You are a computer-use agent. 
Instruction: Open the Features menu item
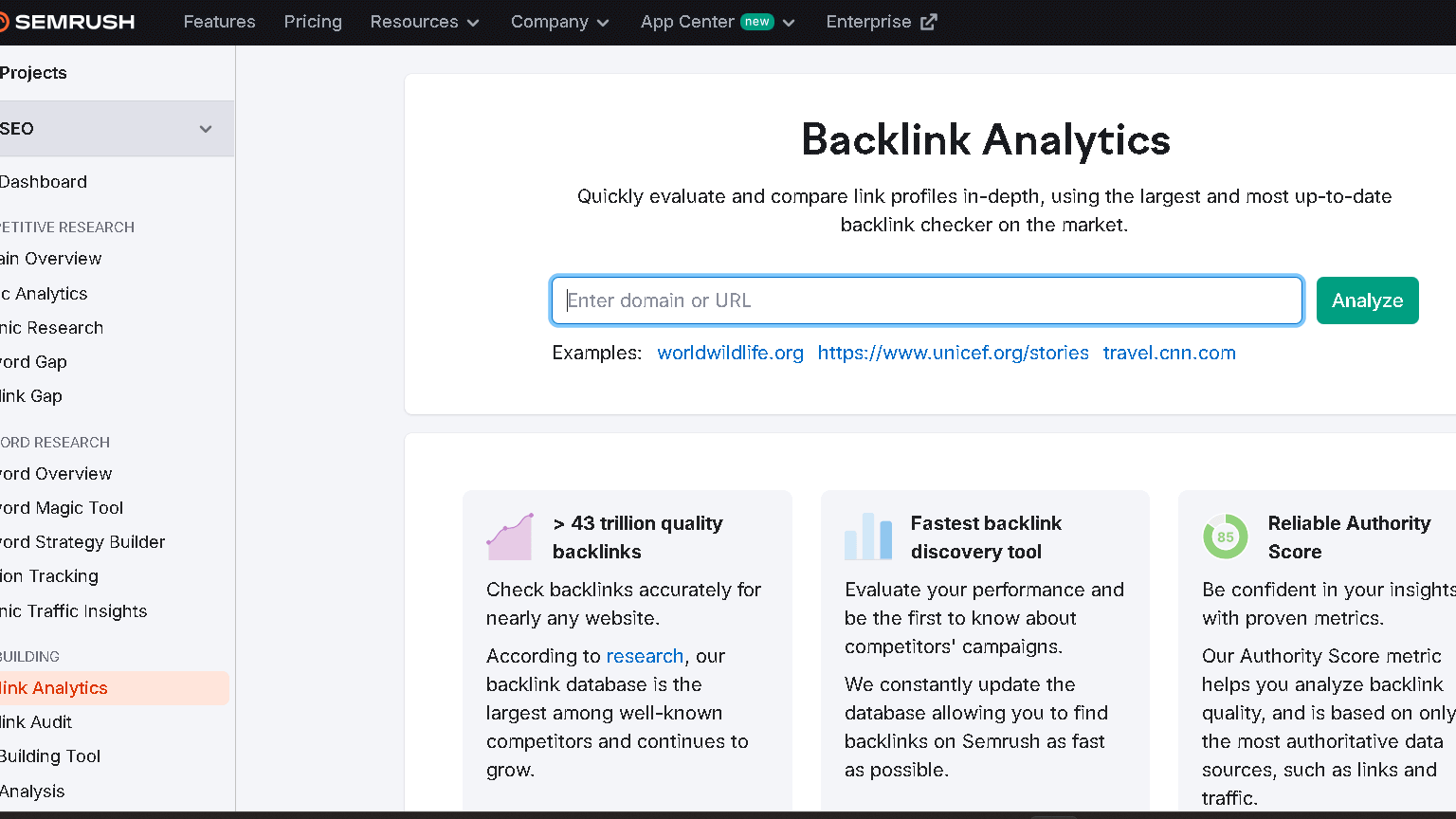219,22
